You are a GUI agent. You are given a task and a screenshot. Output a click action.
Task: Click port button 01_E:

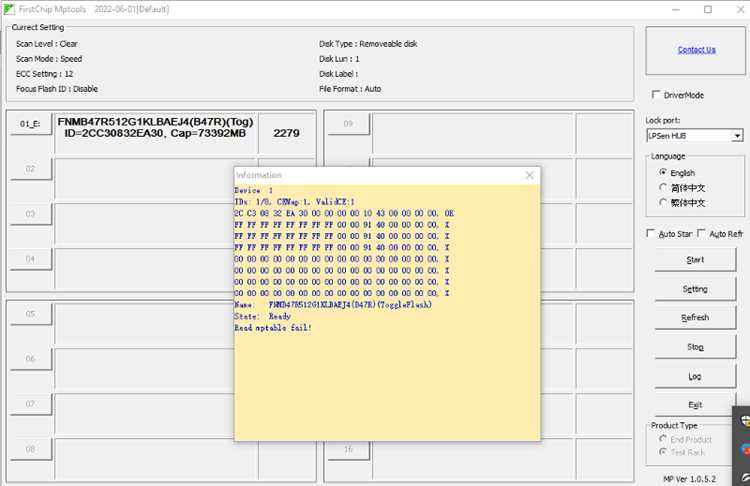31,124
